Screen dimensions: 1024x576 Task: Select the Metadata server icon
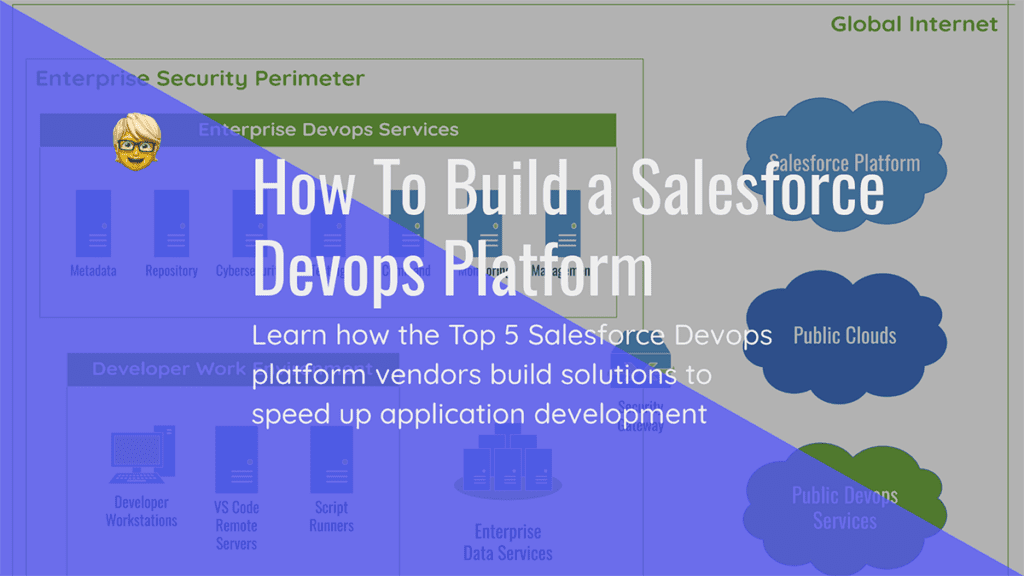pos(93,223)
